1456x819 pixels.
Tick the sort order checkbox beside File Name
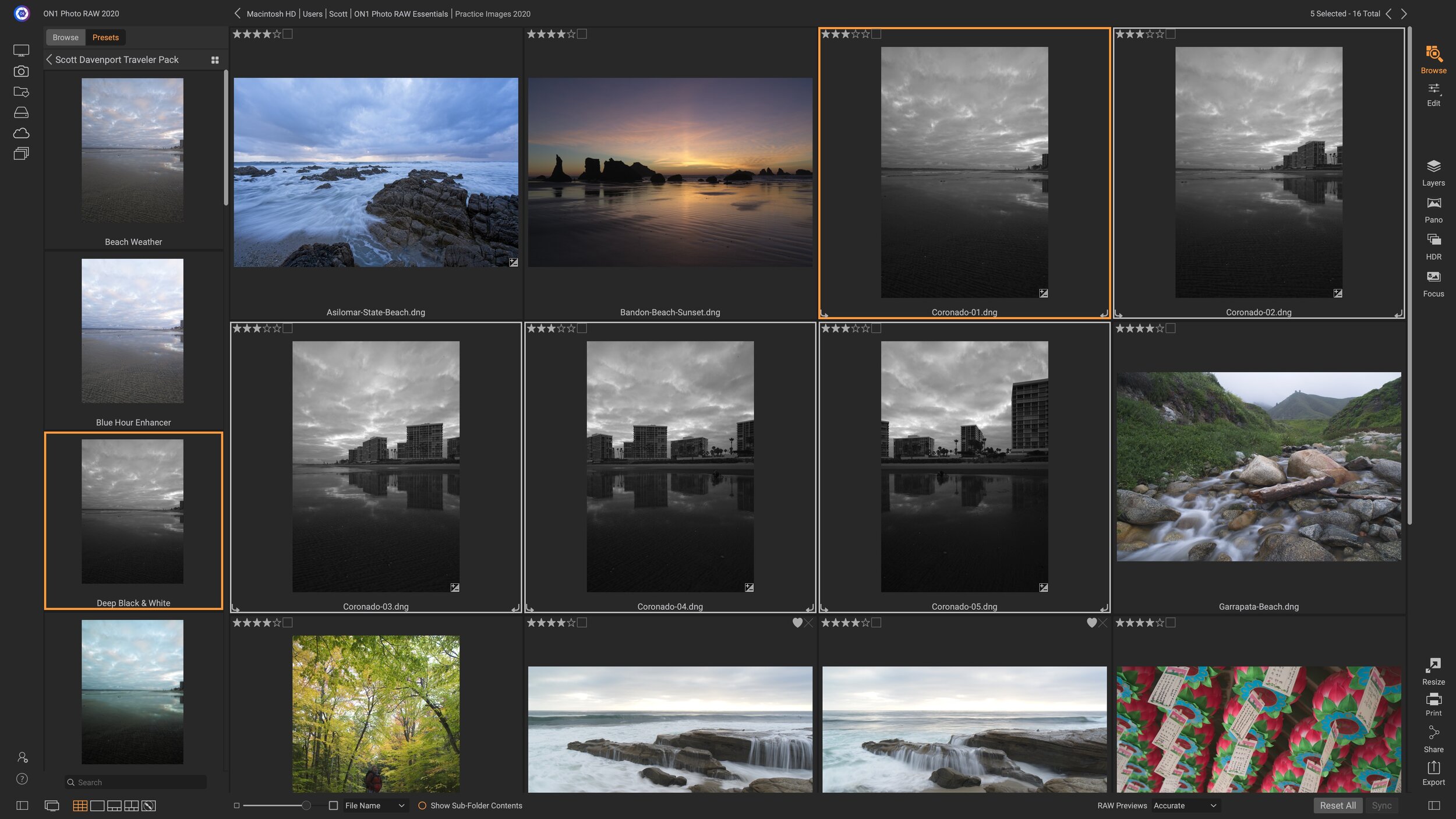(x=333, y=806)
